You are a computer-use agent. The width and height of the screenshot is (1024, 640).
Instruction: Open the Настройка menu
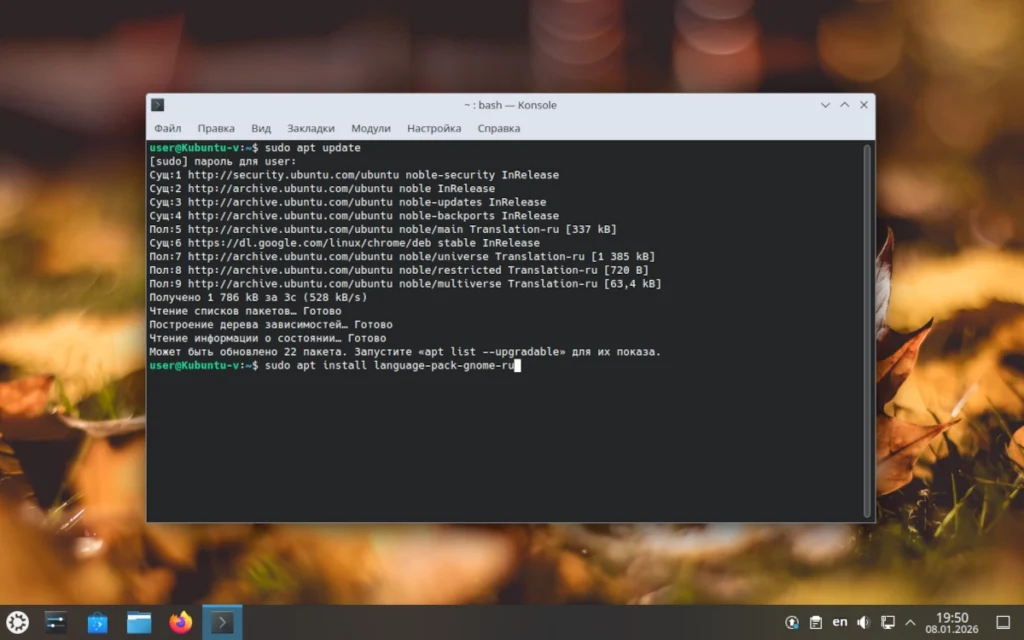(x=434, y=128)
